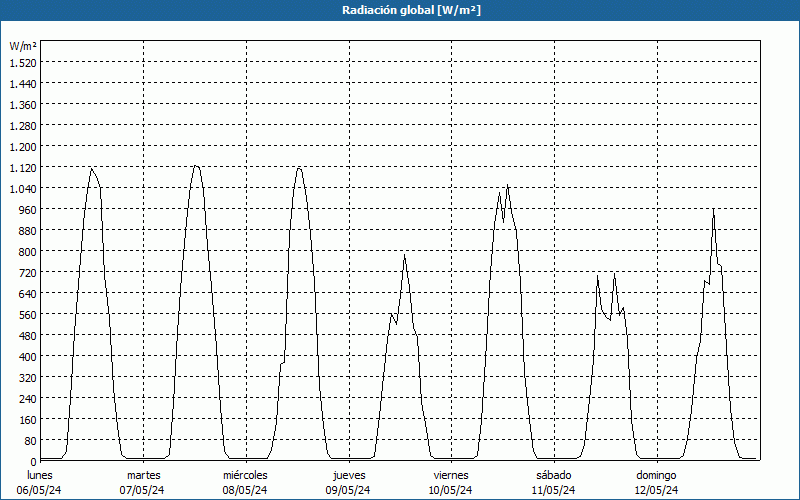Click the 'martes' day label
This screenshot has width=800, height=500.
(x=143, y=475)
